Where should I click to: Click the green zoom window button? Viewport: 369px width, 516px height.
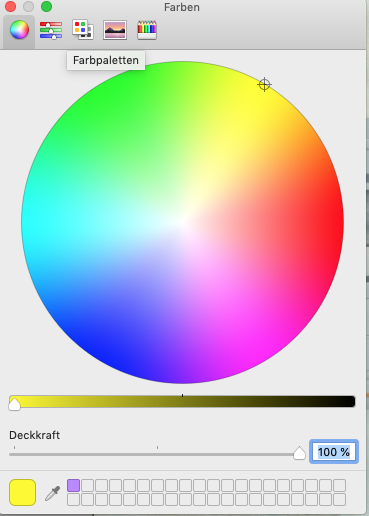point(46,7)
